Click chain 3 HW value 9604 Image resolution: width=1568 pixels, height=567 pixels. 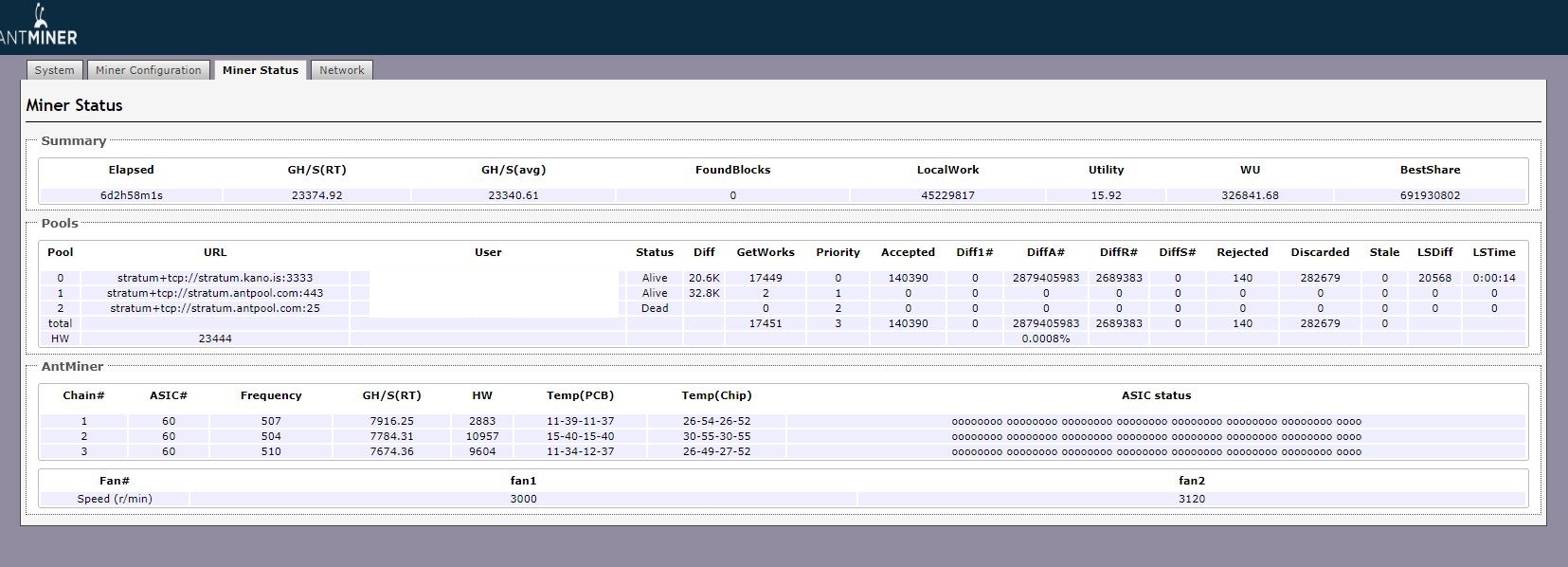(x=482, y=451)
